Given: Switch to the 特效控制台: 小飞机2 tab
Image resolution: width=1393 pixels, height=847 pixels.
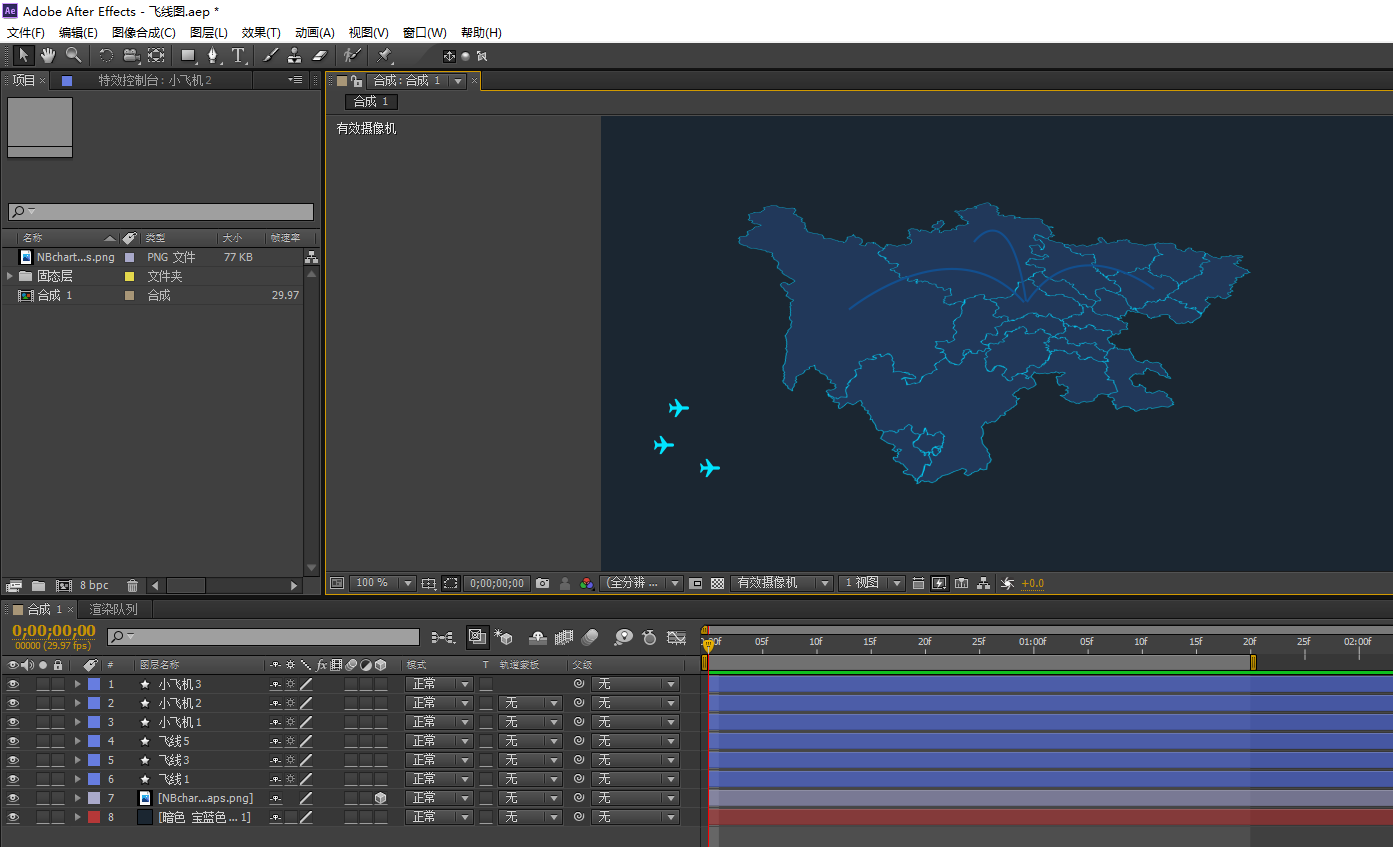Looking at the screenshot, I should (155, 80).
